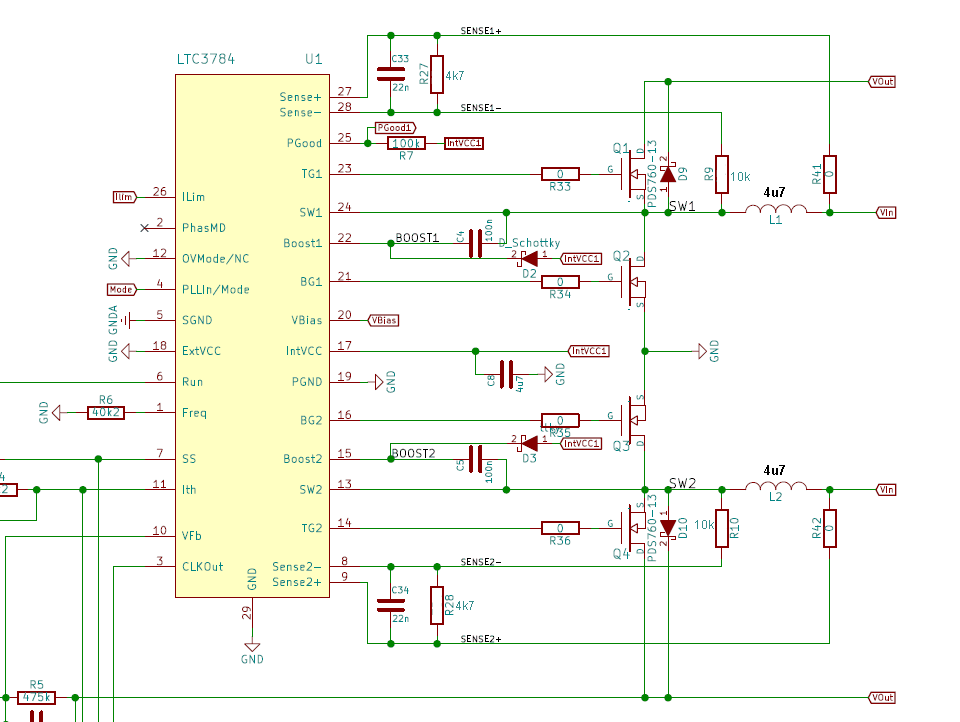Click the BOOST2 net label
The height and width of the screenshot is (722, 960).
click(x=413, y=453)
